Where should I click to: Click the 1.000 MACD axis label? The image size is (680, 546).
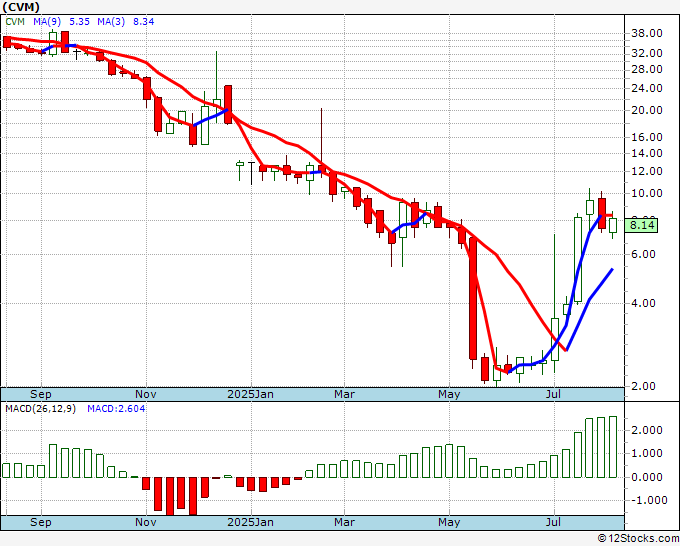pyautogui.click(x=647, y=454)
